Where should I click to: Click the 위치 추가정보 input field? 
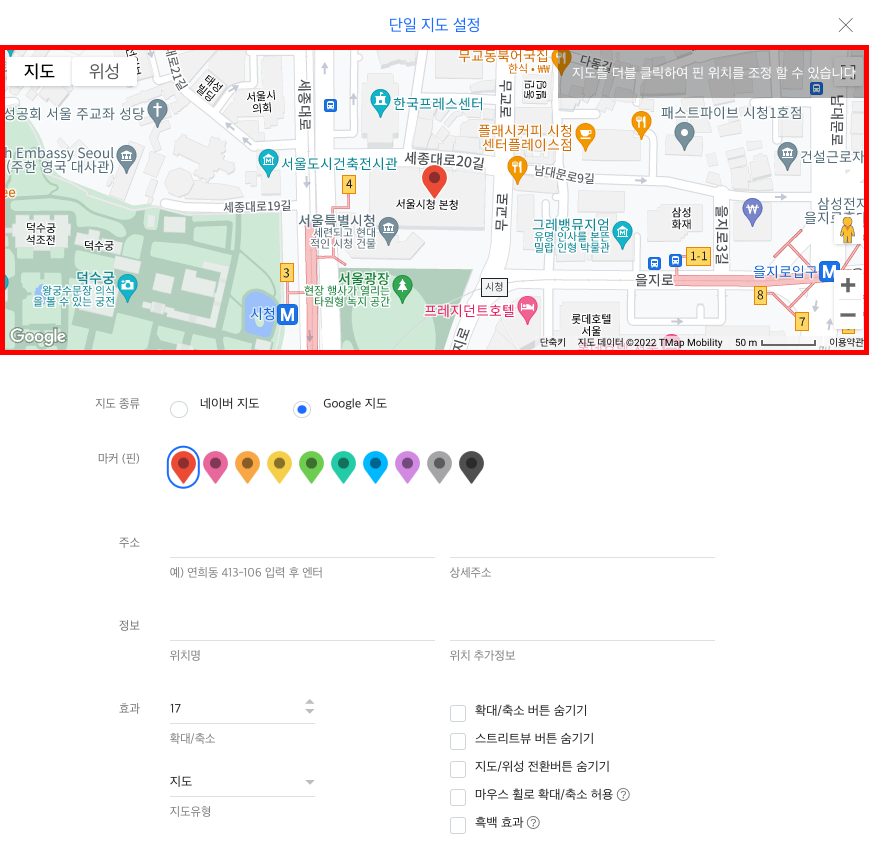pyautogui.click(x=582, y=626)
